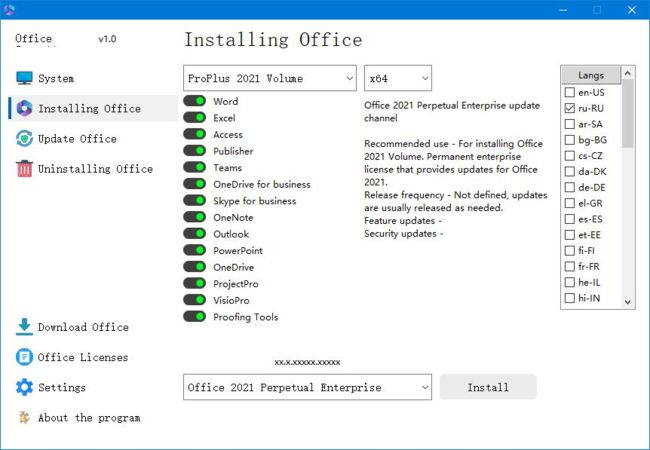Click the Uninstalling Office trash icon

click(24, 169)
